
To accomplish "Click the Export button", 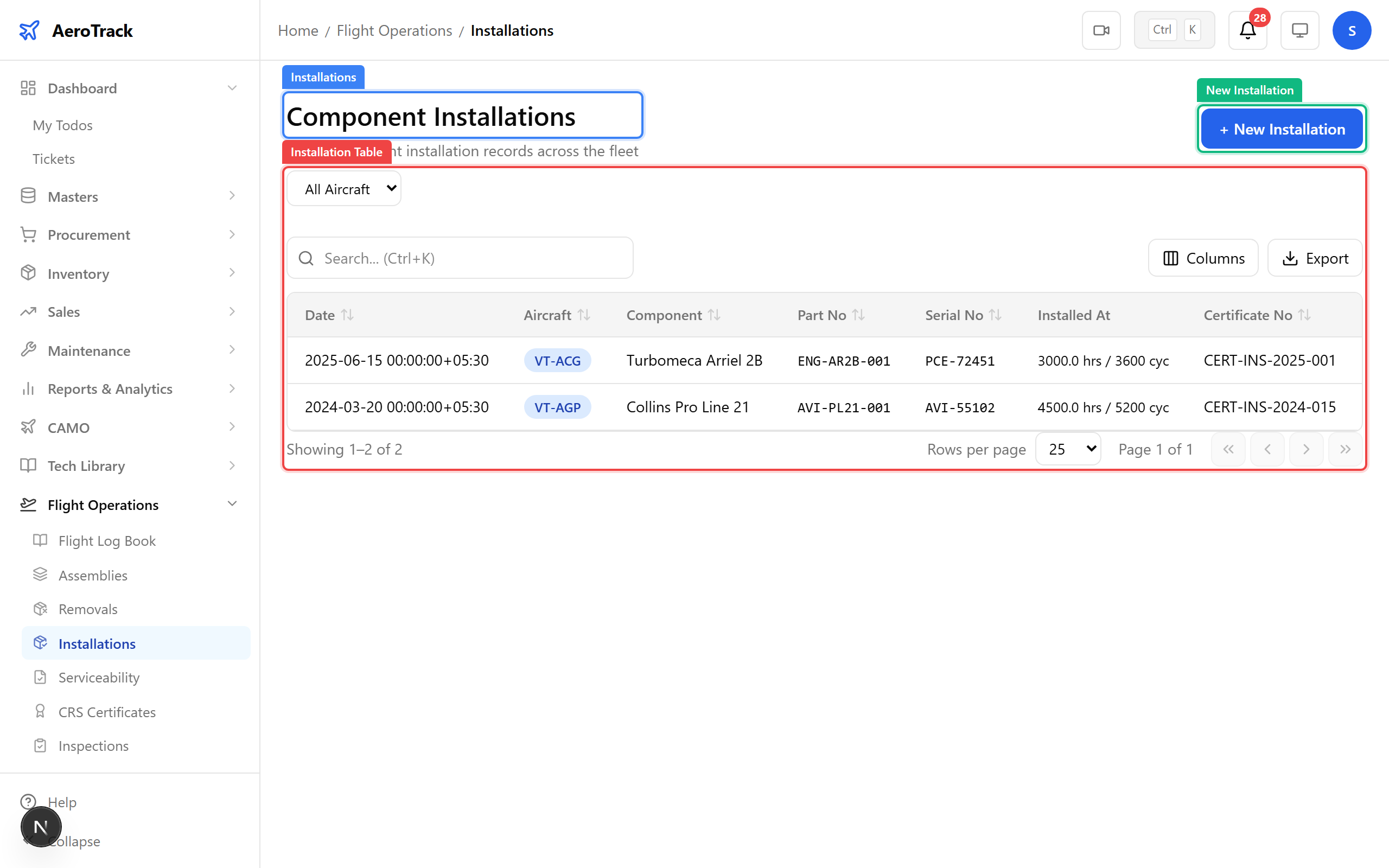I will [1314, 258].
